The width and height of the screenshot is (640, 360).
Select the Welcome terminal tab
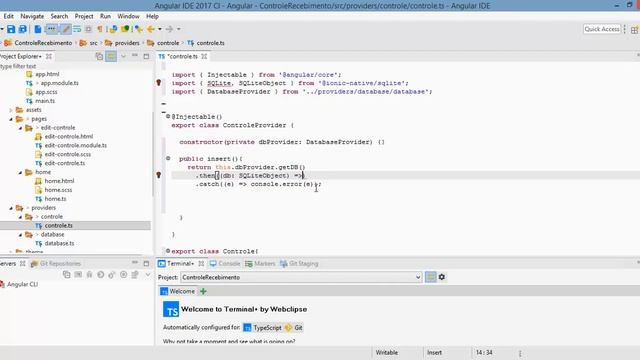178,291
